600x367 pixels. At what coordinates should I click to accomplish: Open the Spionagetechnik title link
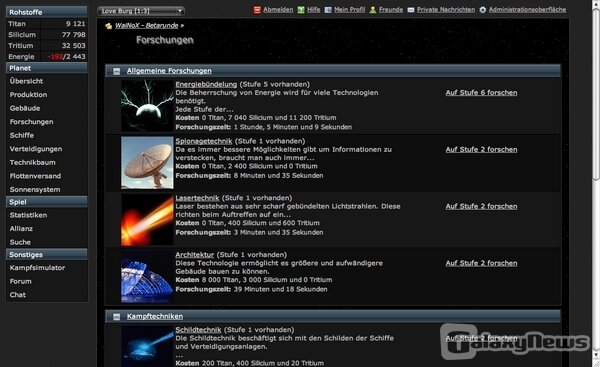(204, 141)
